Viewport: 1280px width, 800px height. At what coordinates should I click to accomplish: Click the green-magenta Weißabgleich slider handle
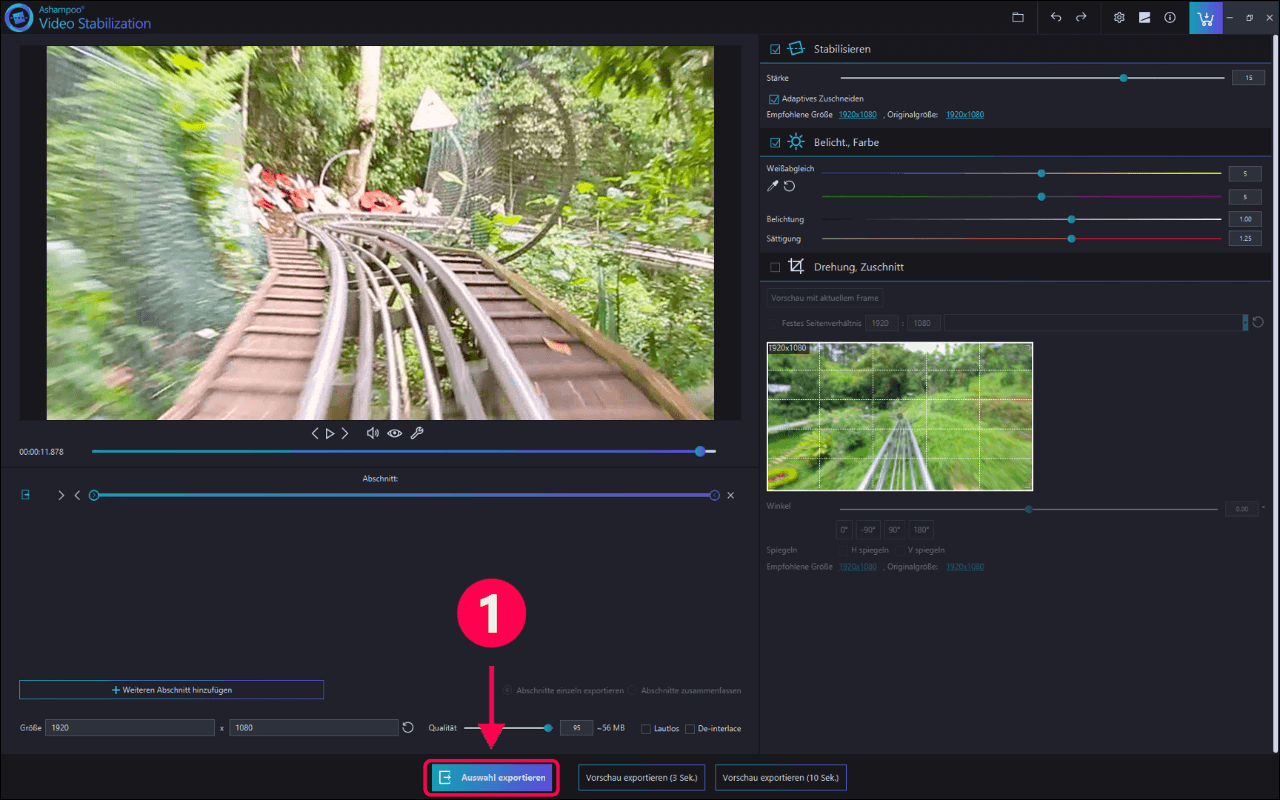pyautogui.click(x=1041, y=197)
